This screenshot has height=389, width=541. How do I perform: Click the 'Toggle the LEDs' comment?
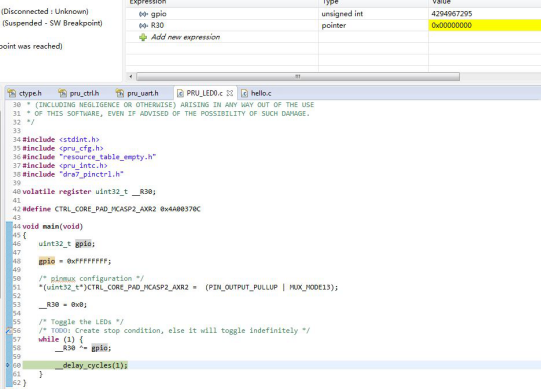coord(81,322)
